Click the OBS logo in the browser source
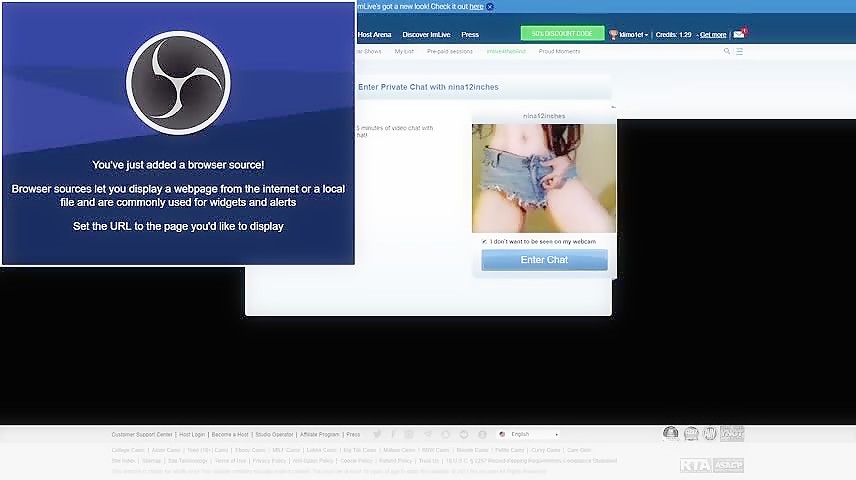The image size is (856, 480). (178, 83)
